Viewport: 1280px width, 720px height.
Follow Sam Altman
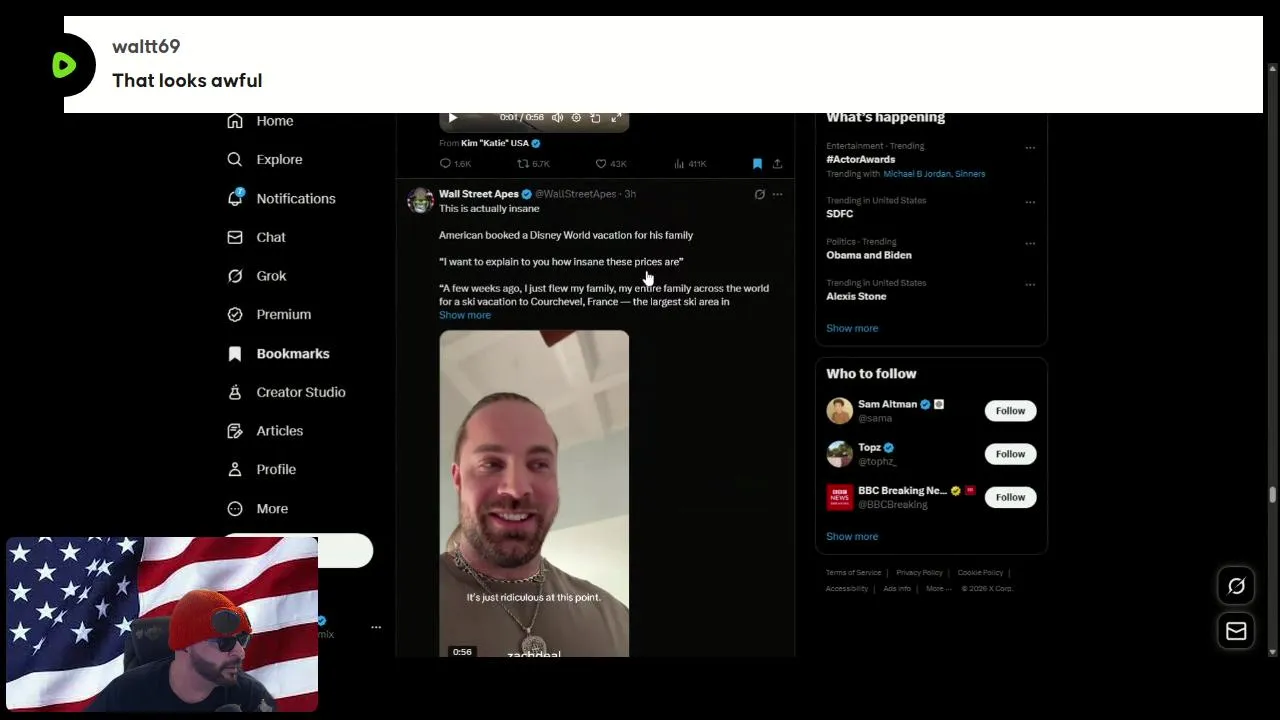[x=1010, y=411]
